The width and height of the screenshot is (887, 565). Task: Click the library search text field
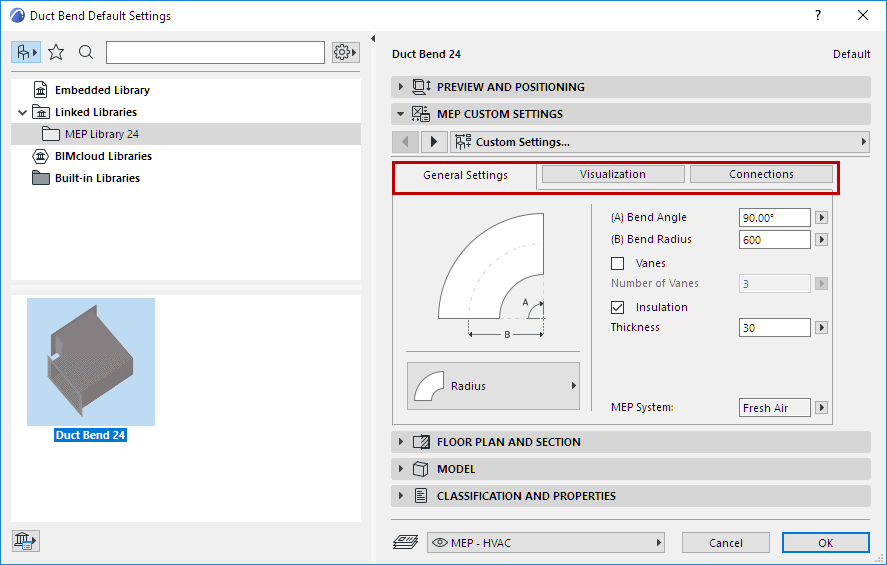[216, 53]
